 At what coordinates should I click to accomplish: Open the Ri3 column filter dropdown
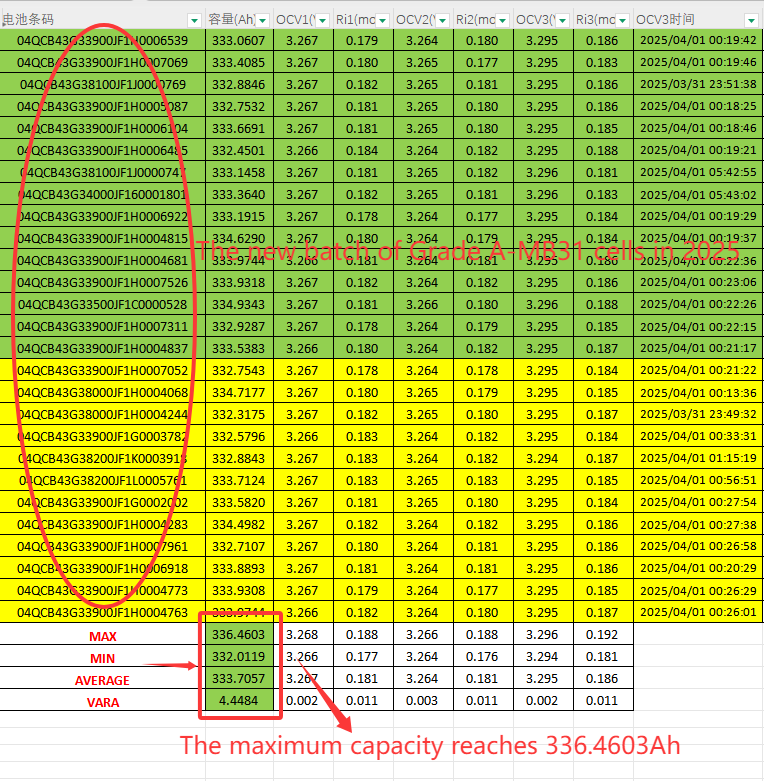(x=623, y=19)
